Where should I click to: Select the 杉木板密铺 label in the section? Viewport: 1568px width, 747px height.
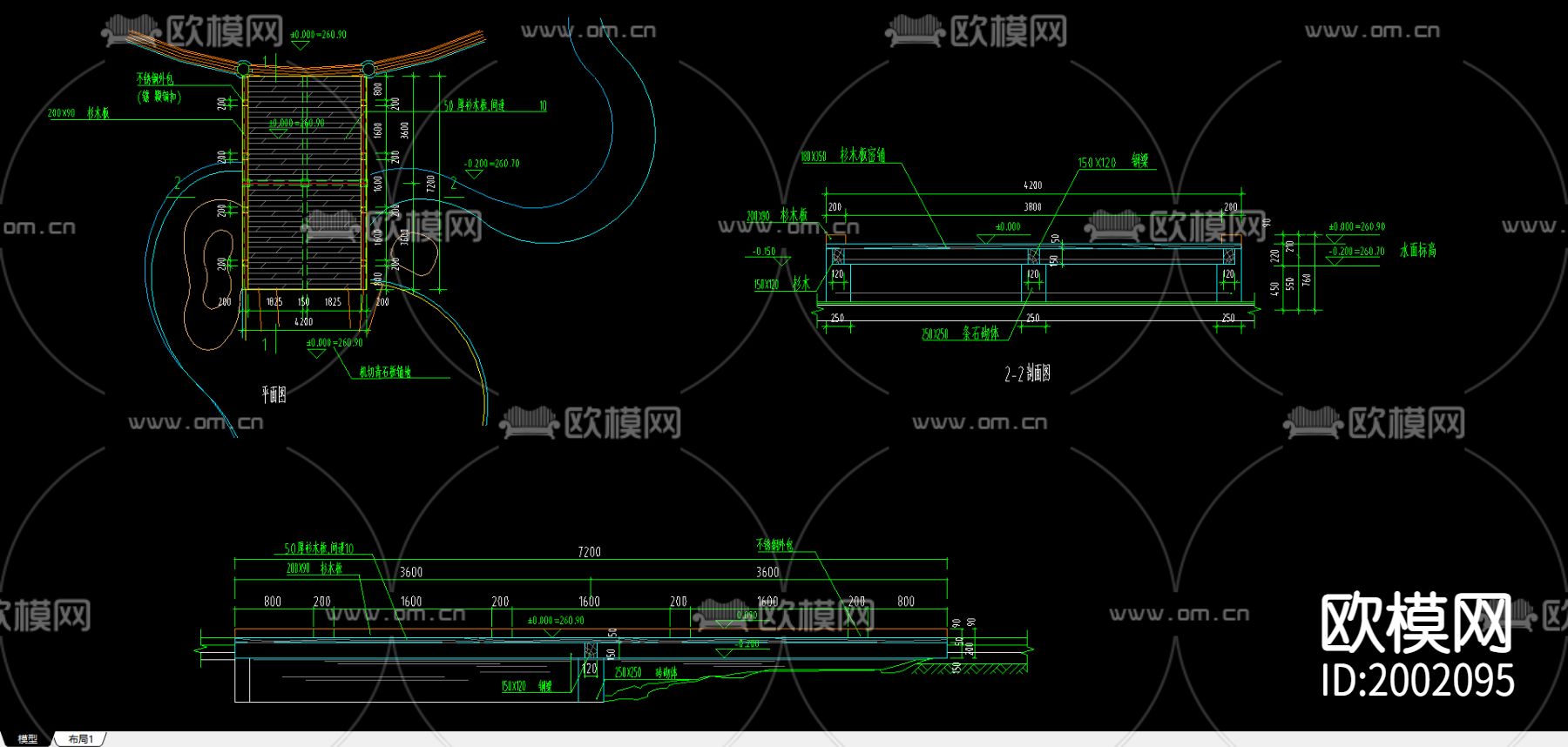click(x=862, y=155)
